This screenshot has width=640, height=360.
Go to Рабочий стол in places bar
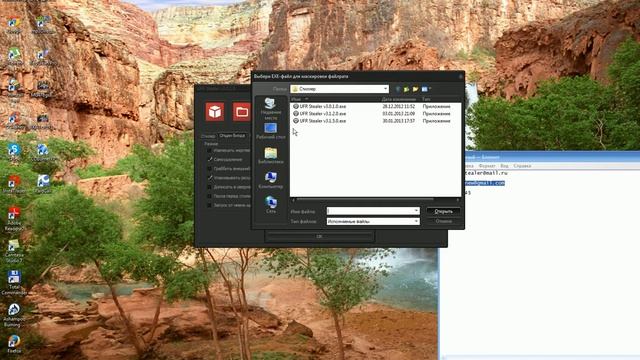pyautogui.click(x=271, y=131)
